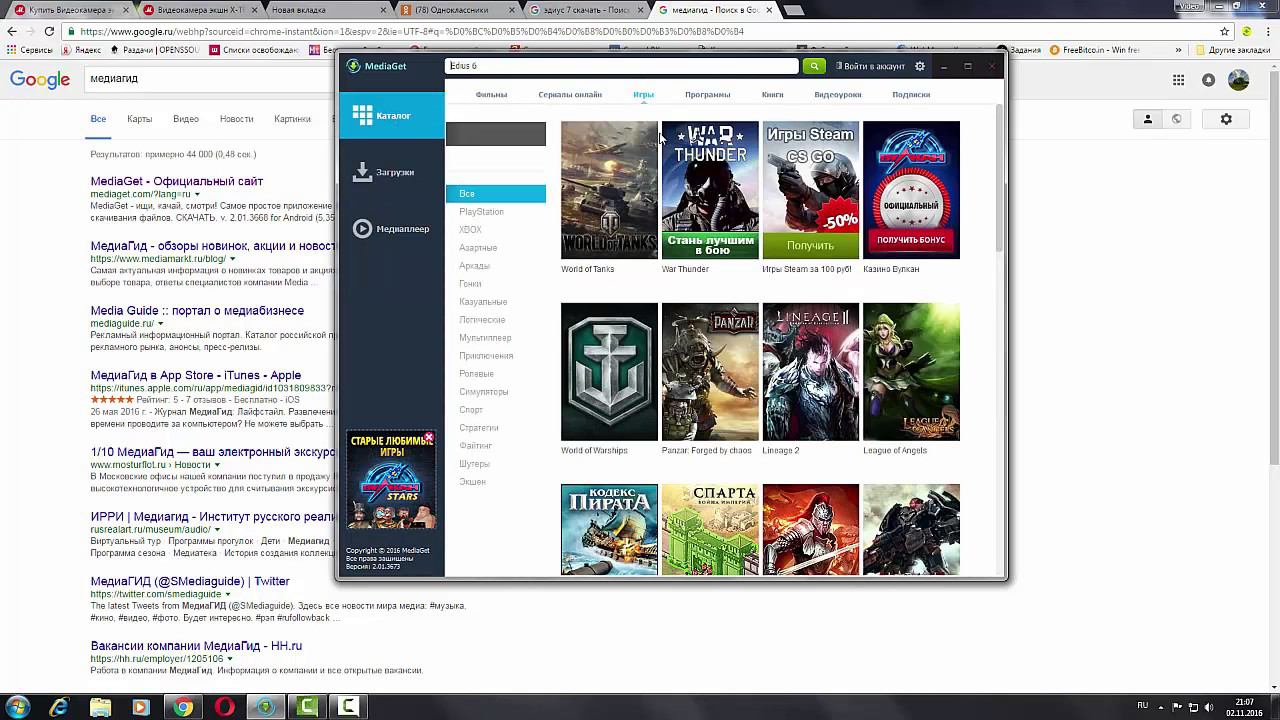Open Google search settings gear
This screenshot has width=1280, height=720.
pyautogui.click(x=1226, y=119)
